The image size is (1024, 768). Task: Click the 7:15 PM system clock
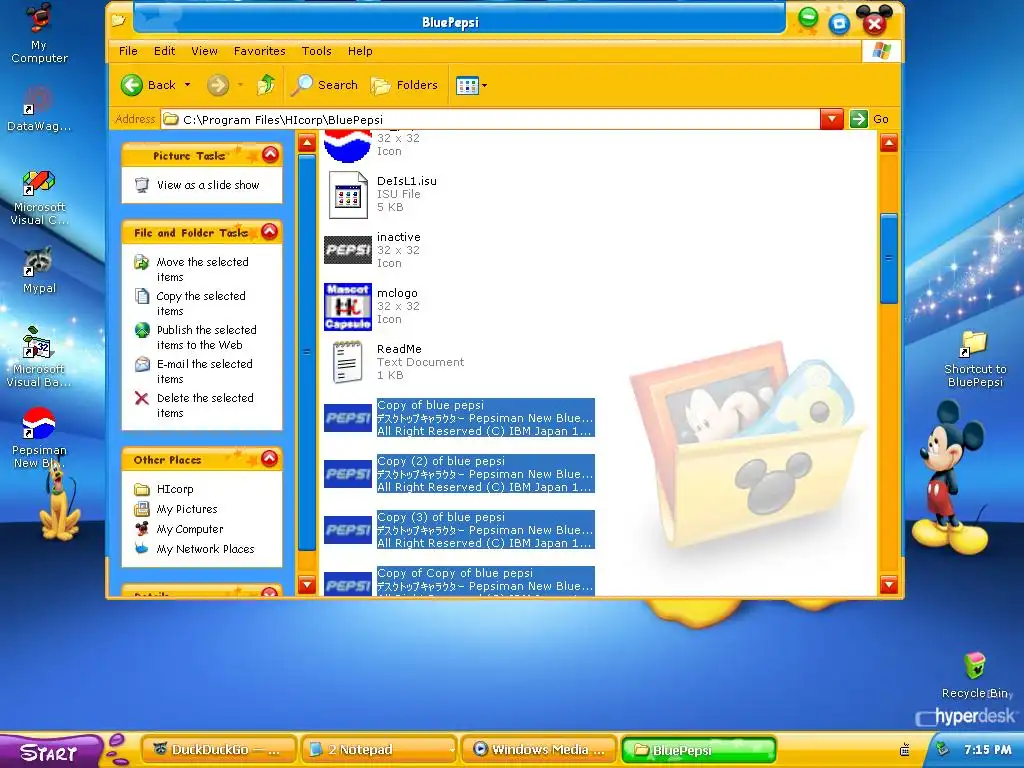pos(987,750)
